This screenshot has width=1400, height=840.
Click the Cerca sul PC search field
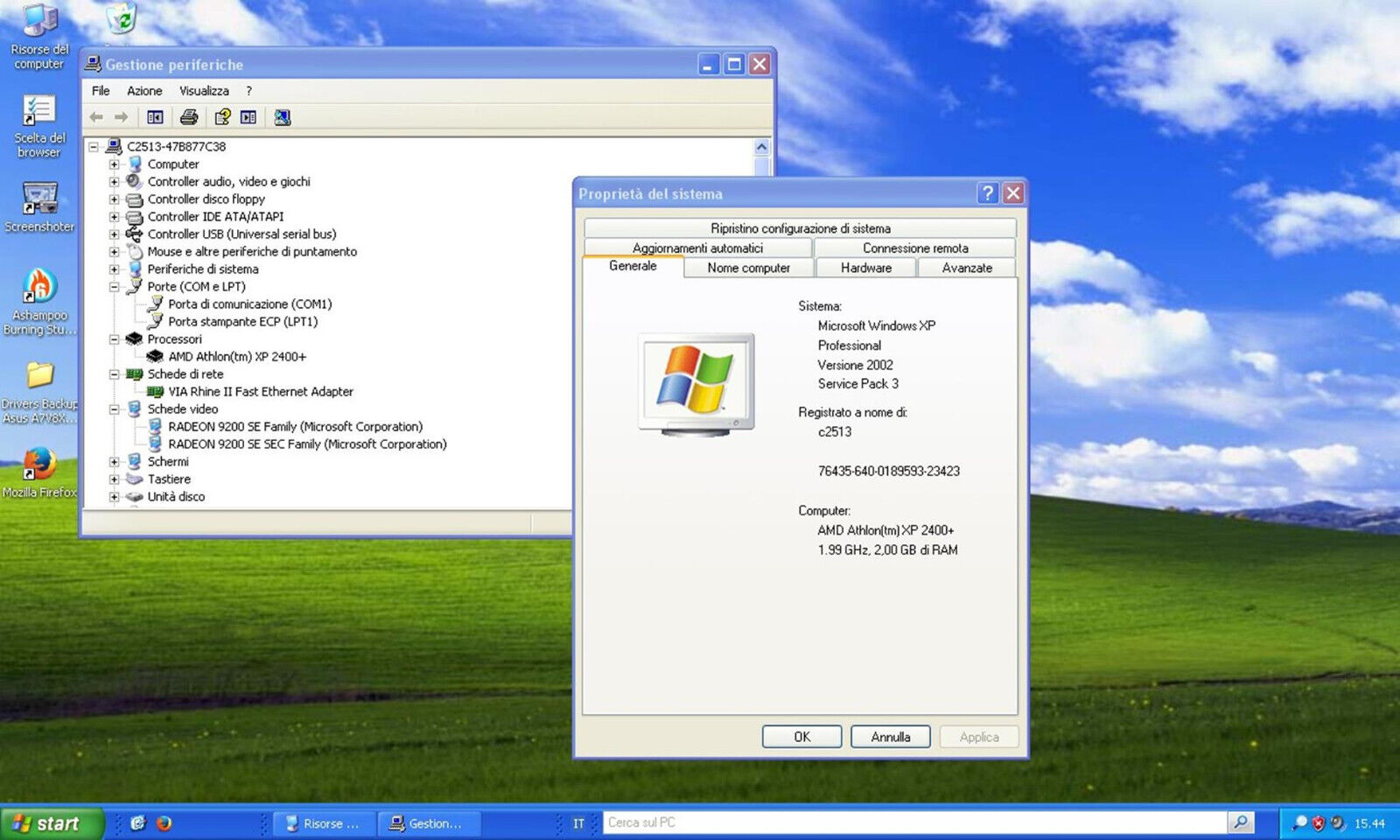click(914, 822)
